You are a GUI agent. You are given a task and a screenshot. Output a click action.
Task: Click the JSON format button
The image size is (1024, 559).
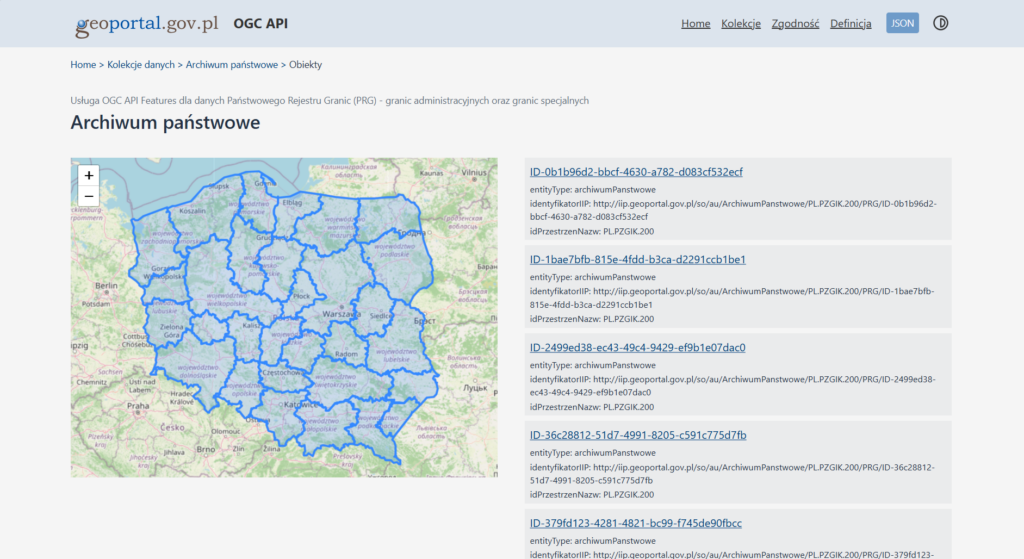click(x=903, y=23)
